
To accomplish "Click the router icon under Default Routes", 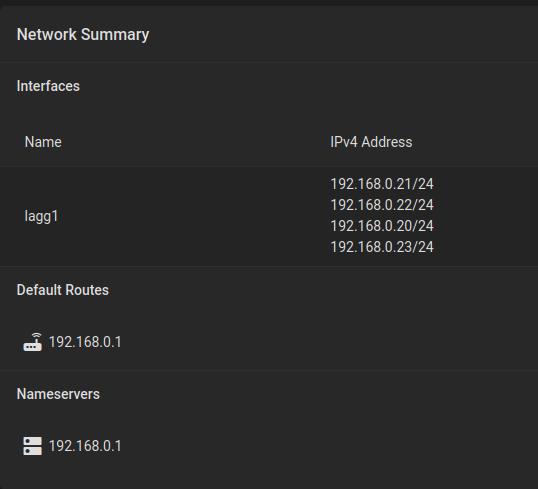I will pyautogui.click(x=33, y=342).
